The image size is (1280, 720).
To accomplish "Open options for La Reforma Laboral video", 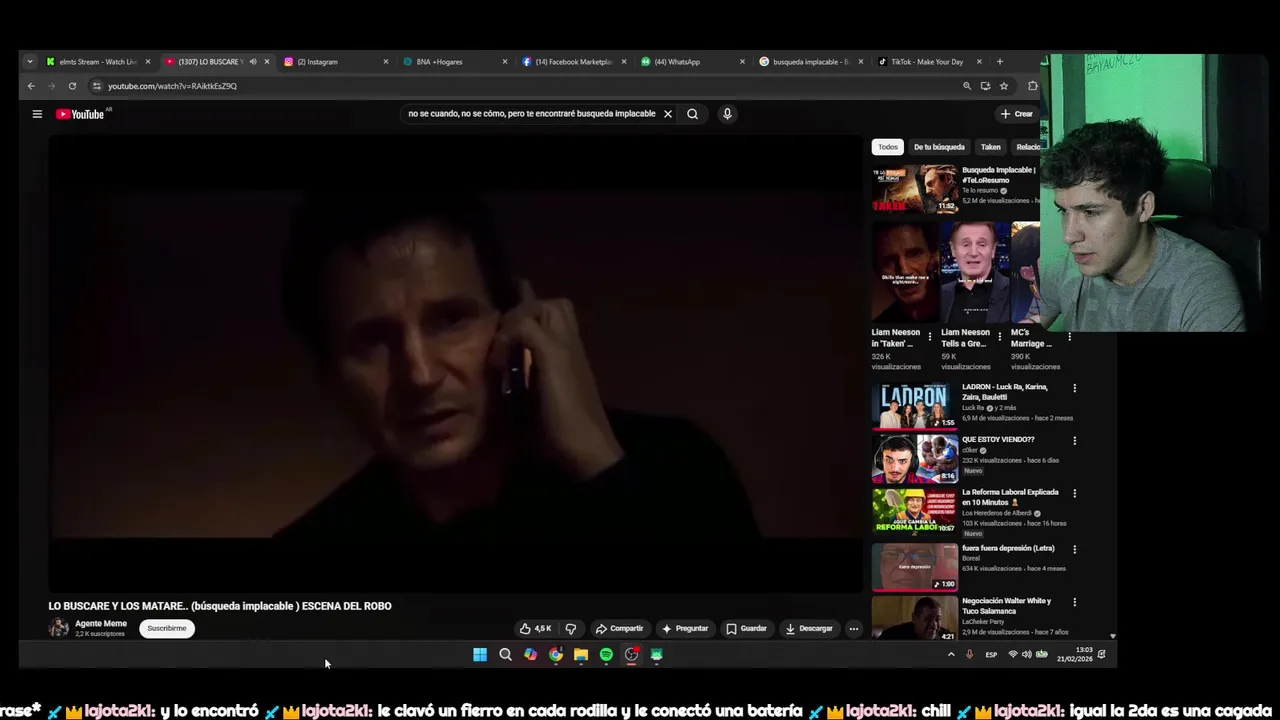I will tap(1075, 493).
